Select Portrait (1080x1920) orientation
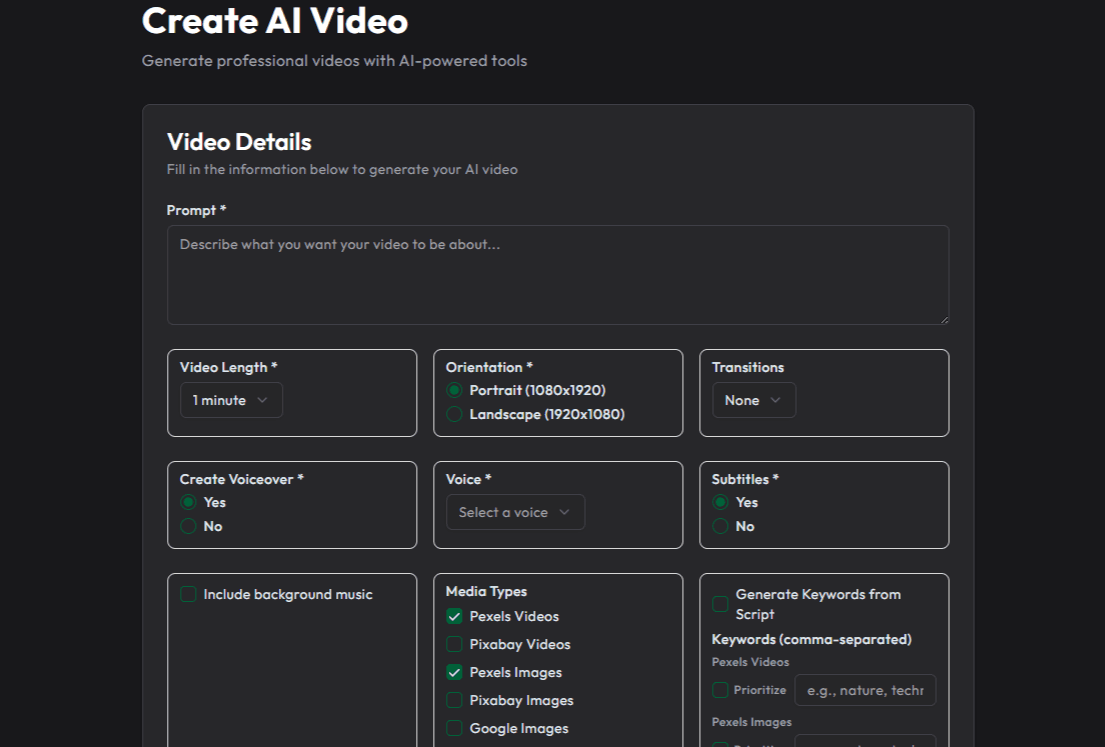 455,390
